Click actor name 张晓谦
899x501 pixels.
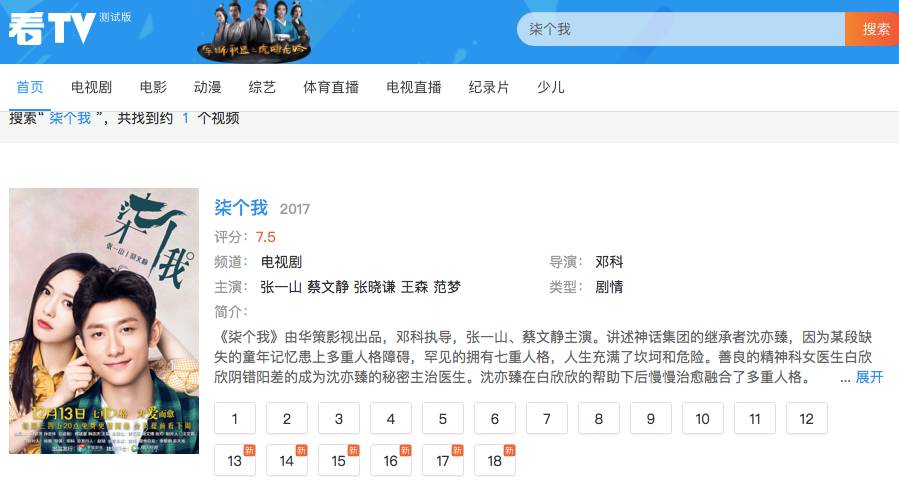coord(374,287)
